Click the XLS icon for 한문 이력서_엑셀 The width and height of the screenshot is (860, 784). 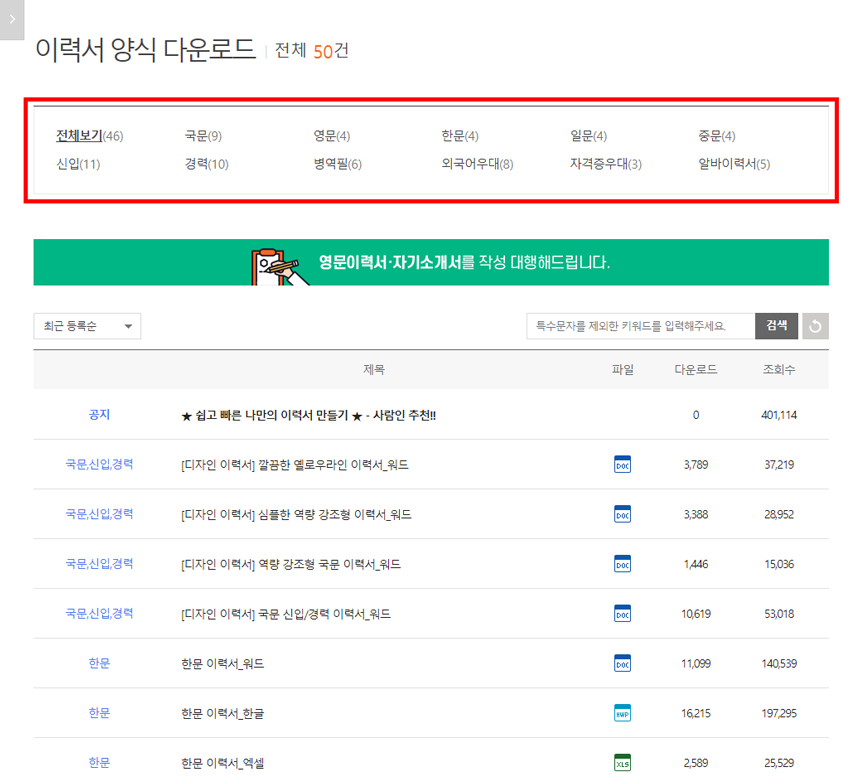[622, 763]
